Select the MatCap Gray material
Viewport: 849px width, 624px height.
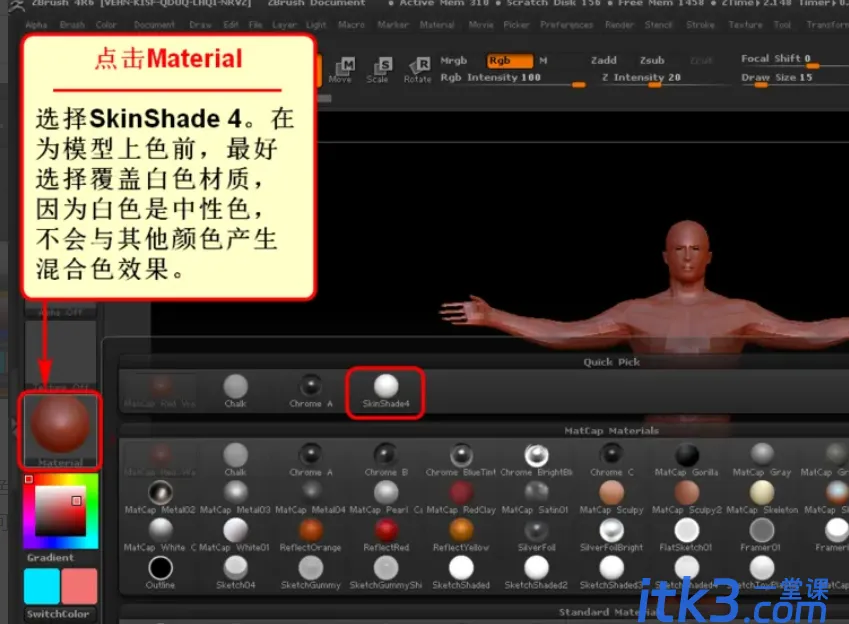pyautogui.click(x=762, y=460)
